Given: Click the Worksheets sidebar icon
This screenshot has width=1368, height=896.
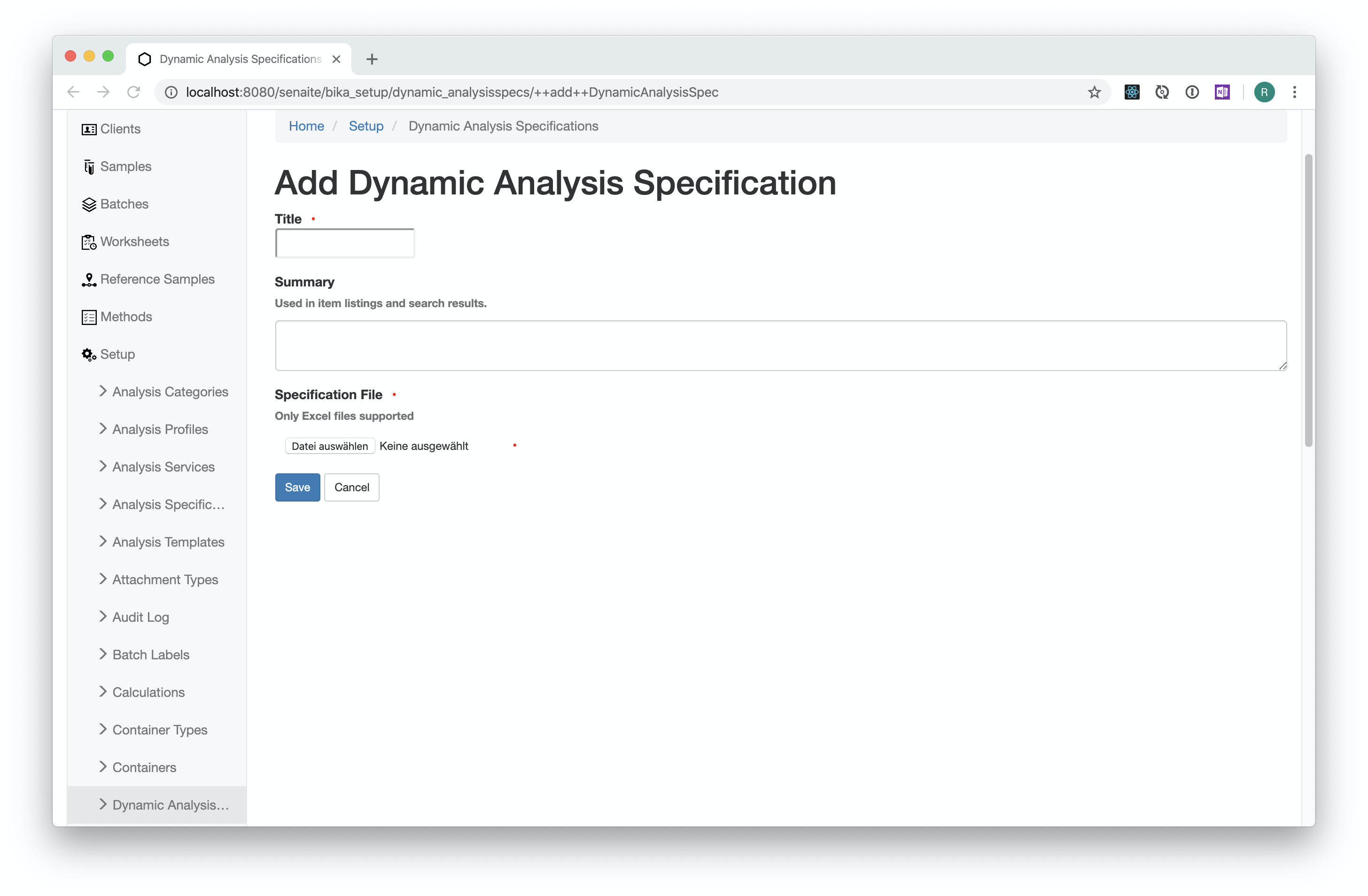Looking at the screenshot, I should tap(89, 241).
